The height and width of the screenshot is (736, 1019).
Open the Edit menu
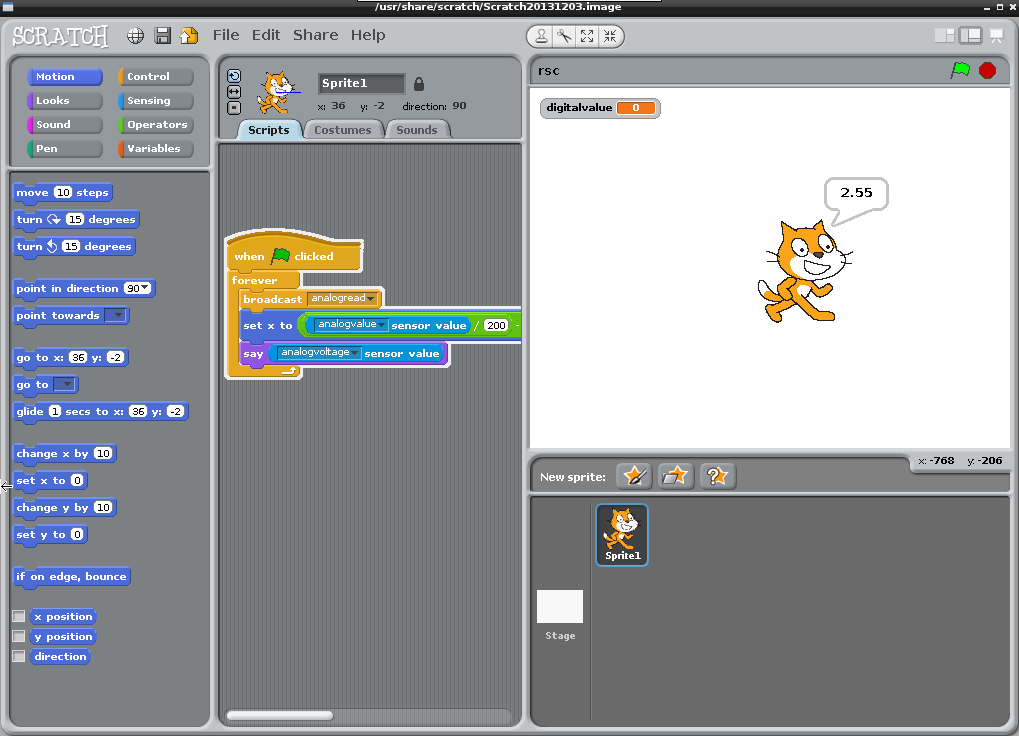click(266, 35)
